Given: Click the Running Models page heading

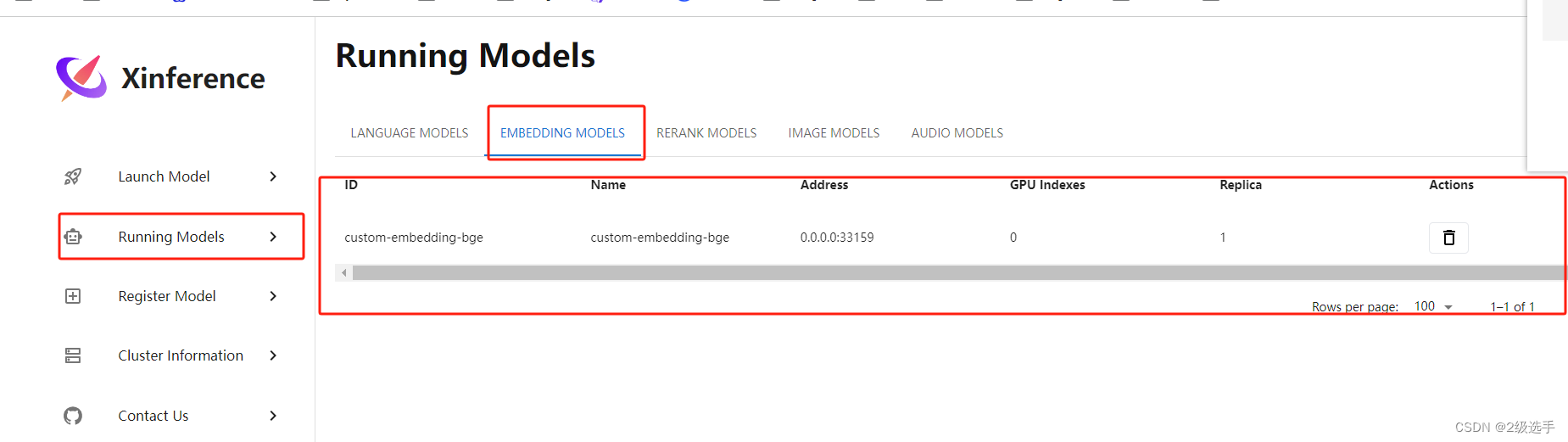Looking at the screenshot, I should coord(466,56).
